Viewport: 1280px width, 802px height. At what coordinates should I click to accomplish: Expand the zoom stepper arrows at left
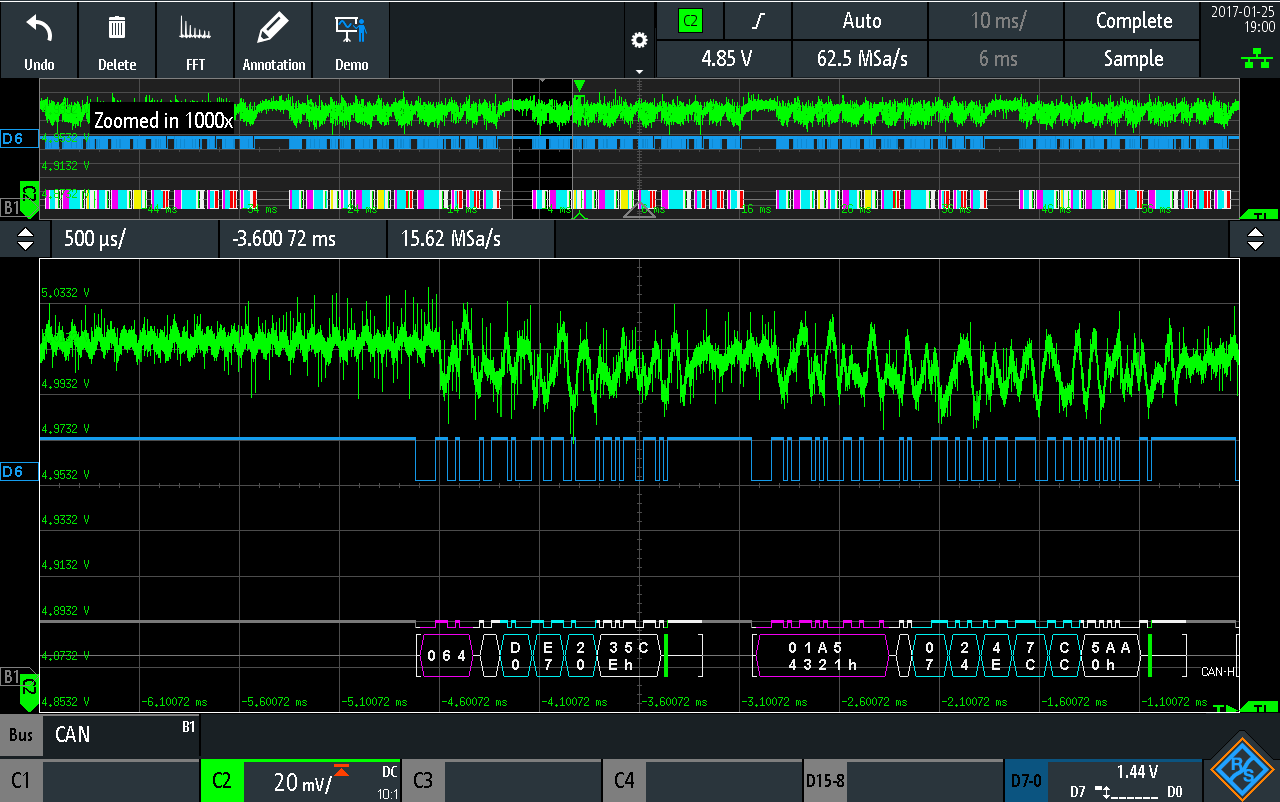coord(26,239)
